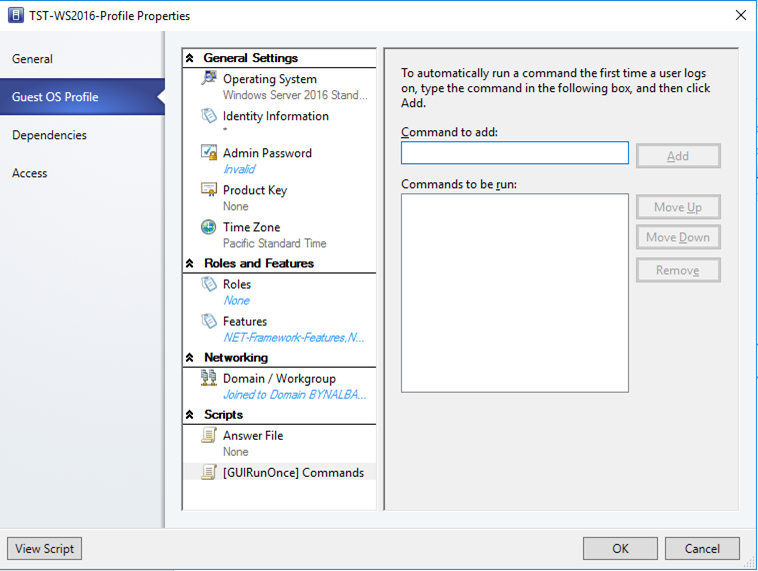Click the [GUIRunOnce] Commands scroll icon
The height and width of the screenshot is (571, 758).
209,472
